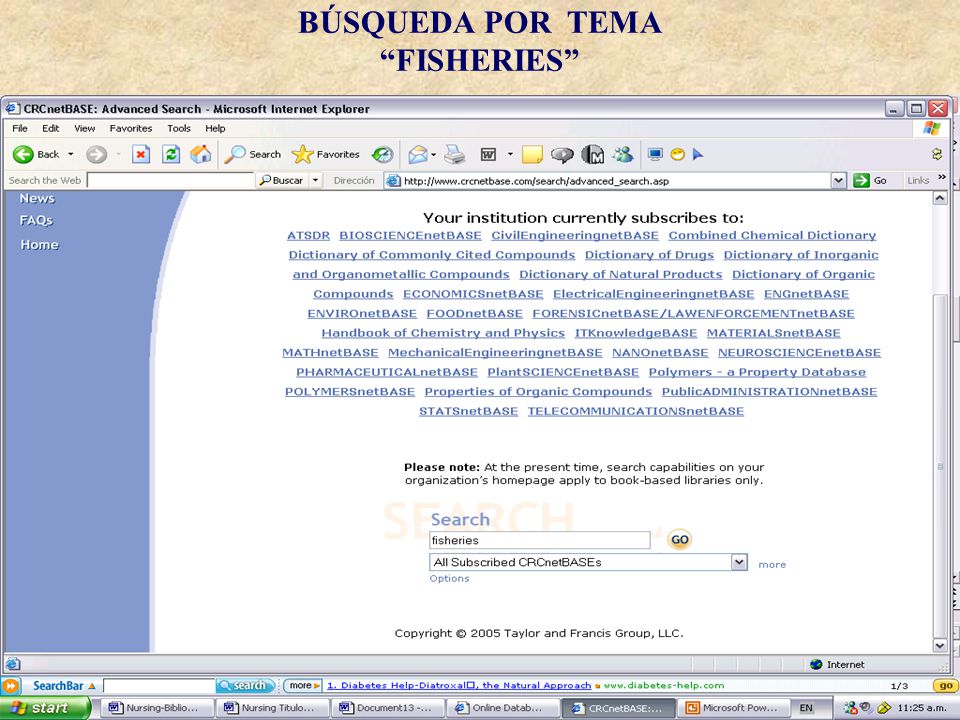This screenshot has height=720, width=960.
Task: Open the SearchBar more dropdown
Action: [x=304, y=686]
